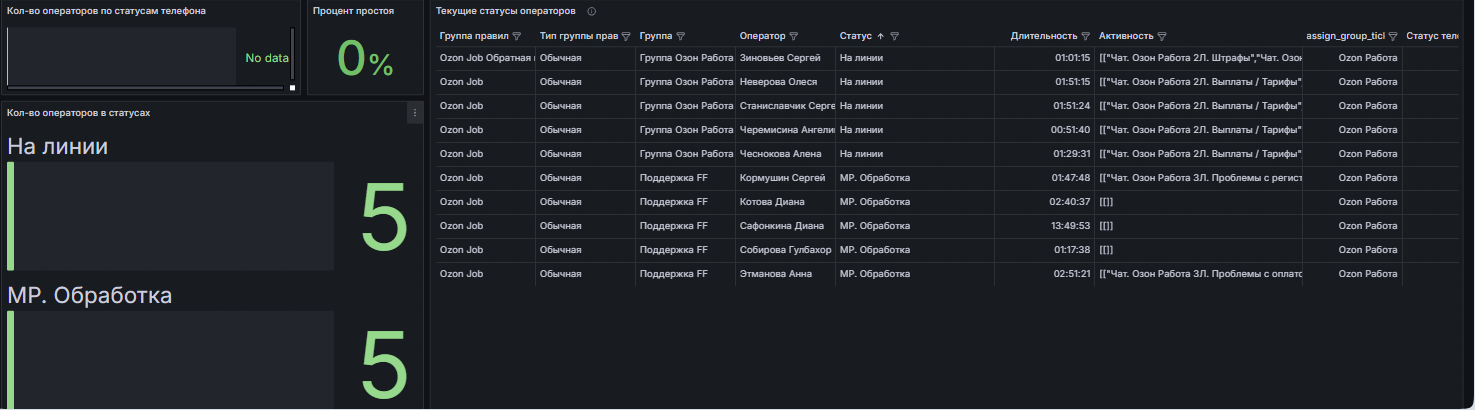
Task: Open filter for assign_group_ticl column
Action: 1393,36
